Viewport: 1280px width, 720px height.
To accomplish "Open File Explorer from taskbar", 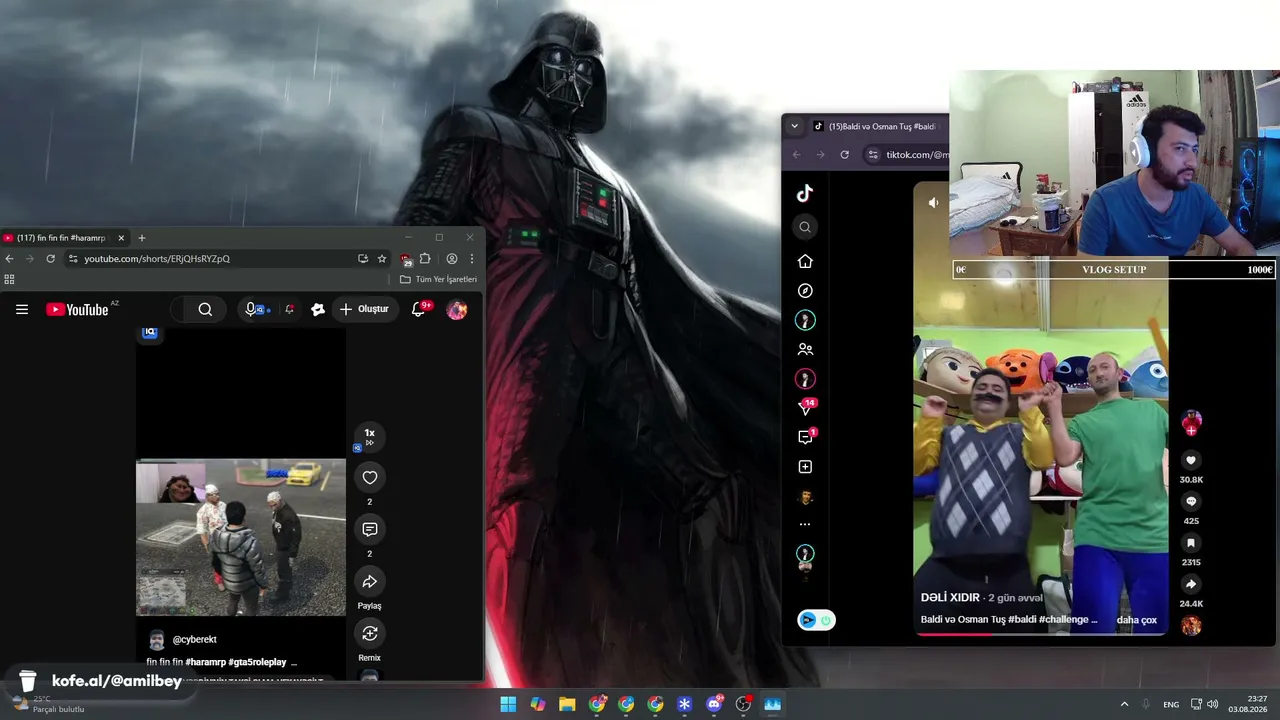I will click(567, 704).
